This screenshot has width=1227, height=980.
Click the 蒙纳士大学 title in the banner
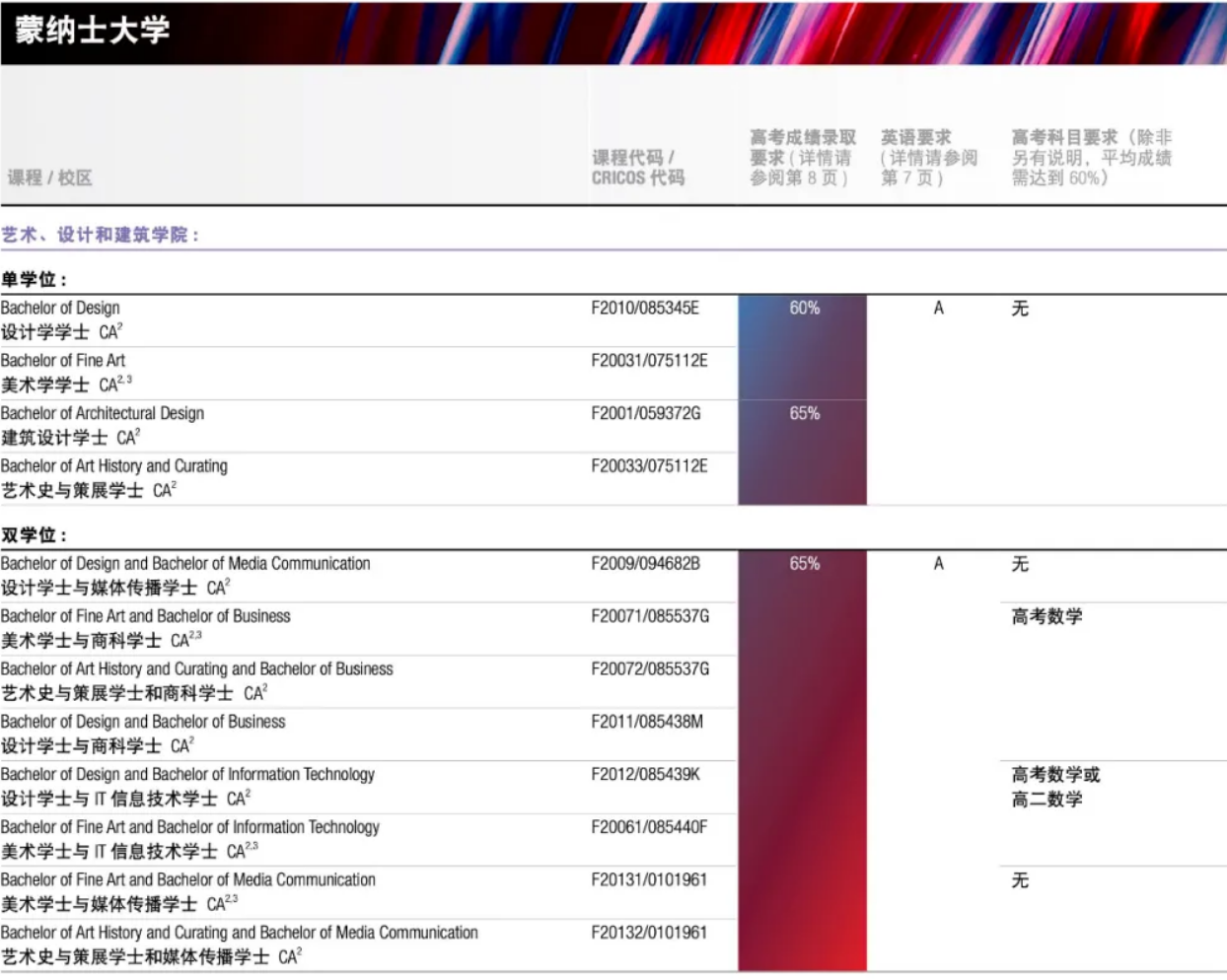coord(92,30)
